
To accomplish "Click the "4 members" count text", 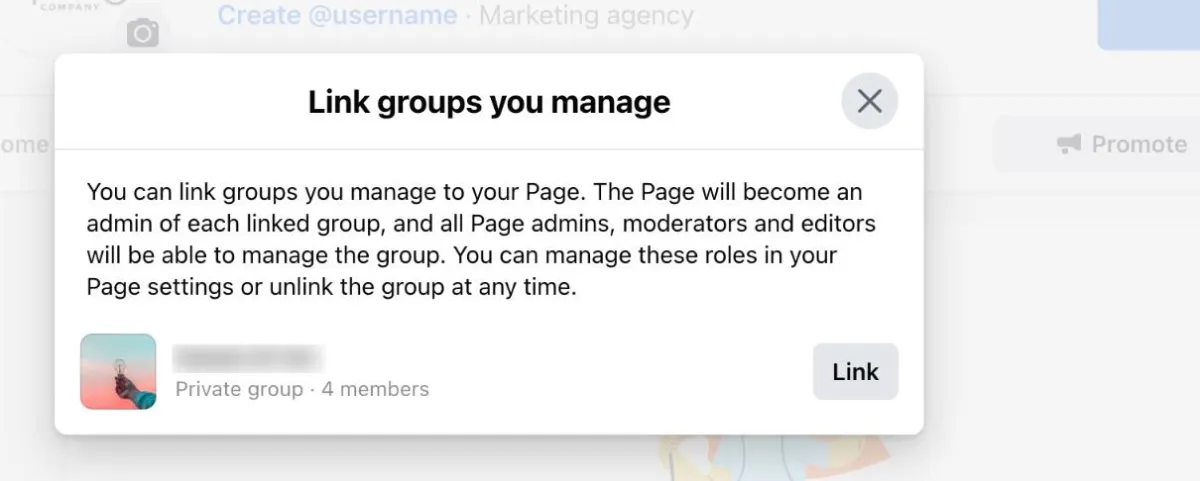I will [375, 389].
